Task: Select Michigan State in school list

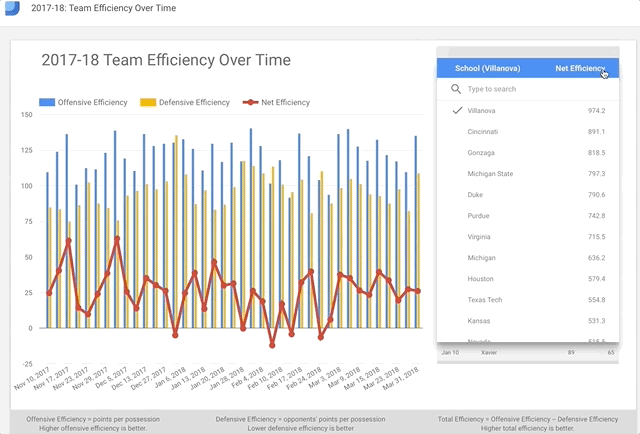Action: (528, 174)
